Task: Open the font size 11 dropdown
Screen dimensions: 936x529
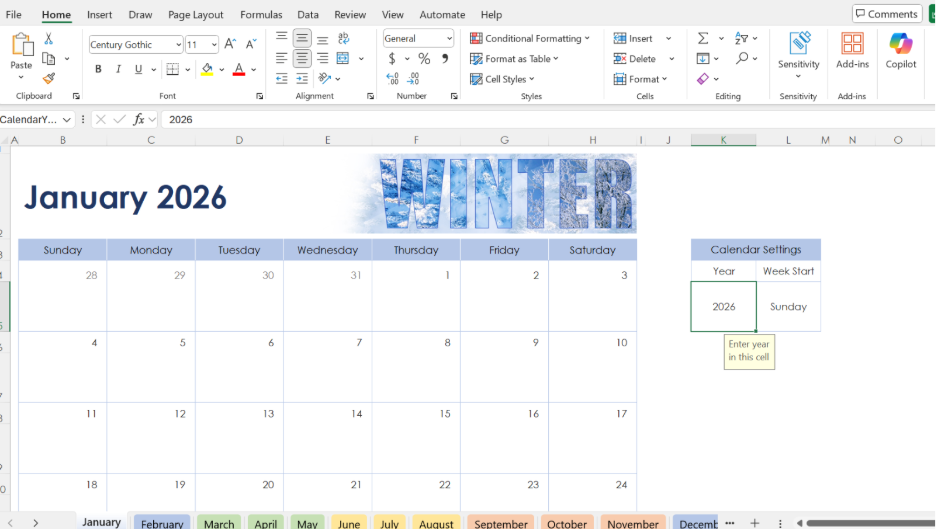Action: click(x=214, y=45)
